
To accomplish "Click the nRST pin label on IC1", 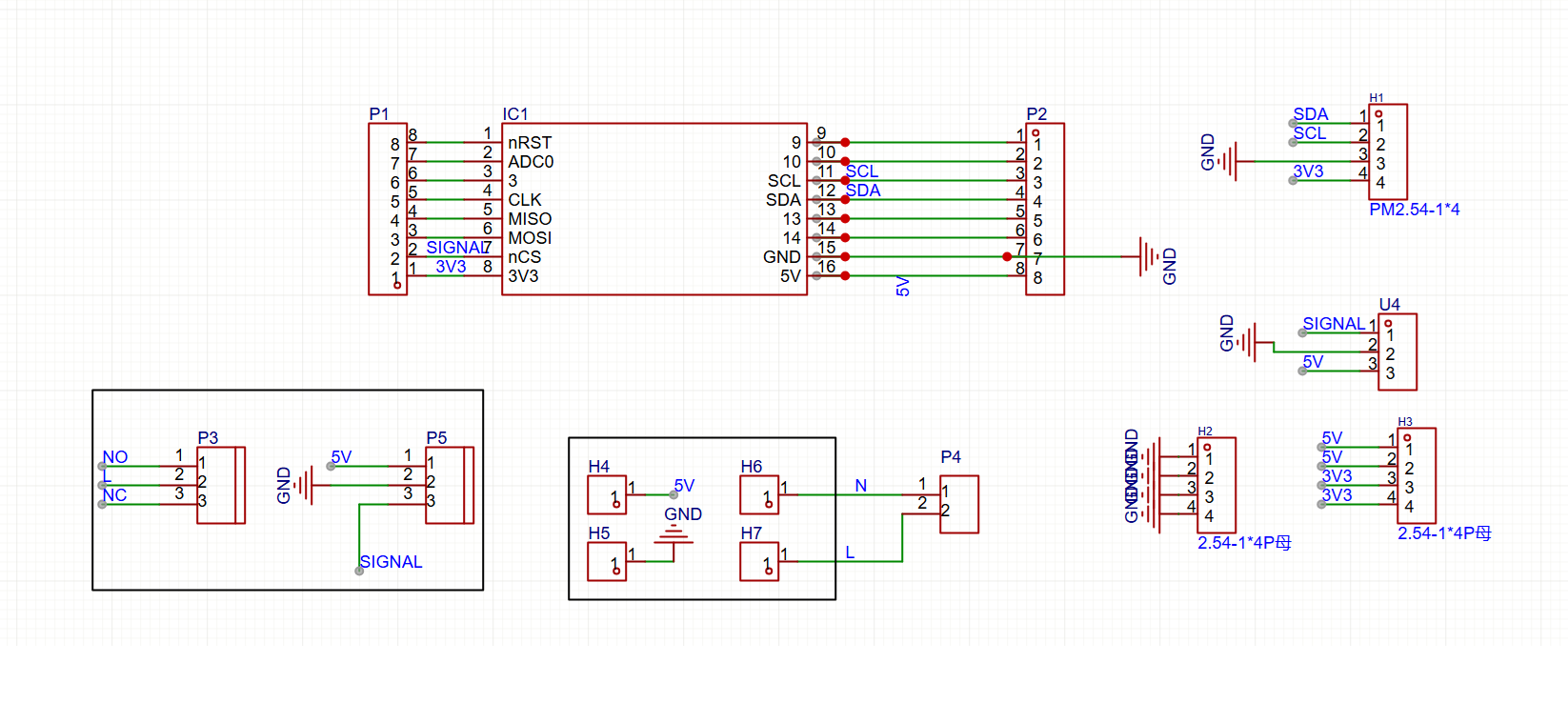I will pos(530,143).
